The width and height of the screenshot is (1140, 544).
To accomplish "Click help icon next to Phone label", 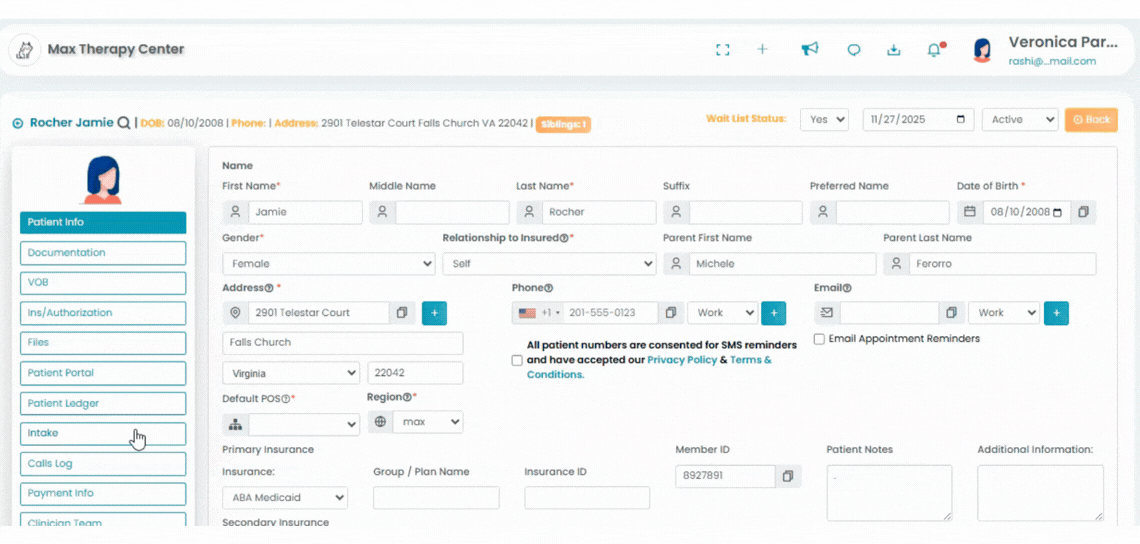I will tap(549, 288).
